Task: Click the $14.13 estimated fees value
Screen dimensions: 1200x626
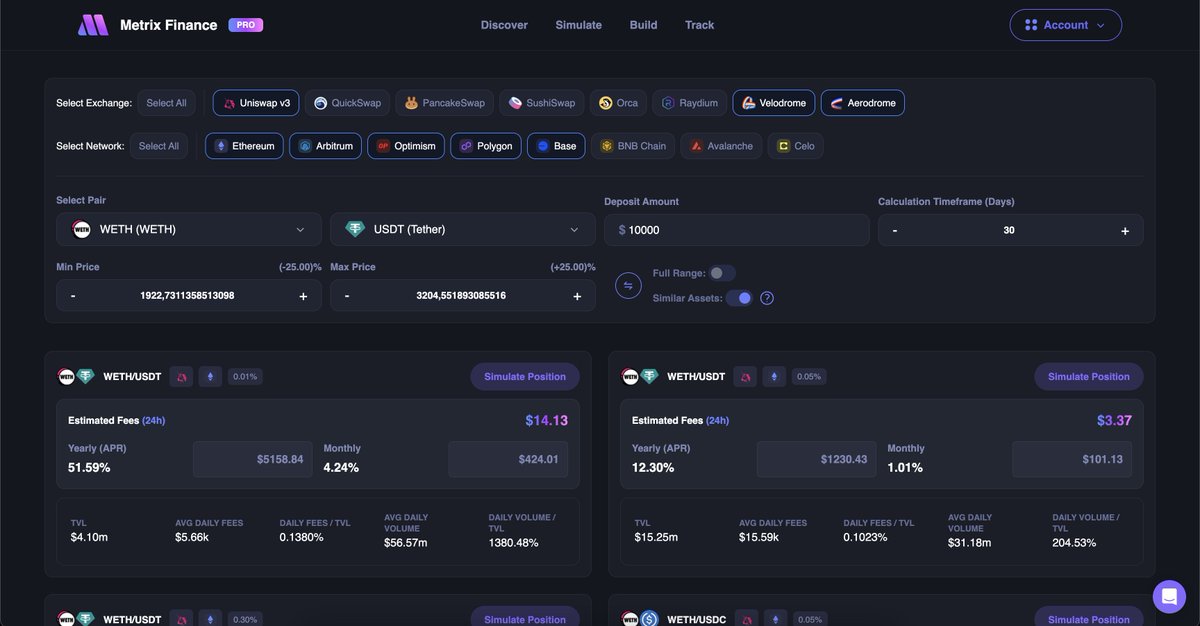Action: coord(547,421)
